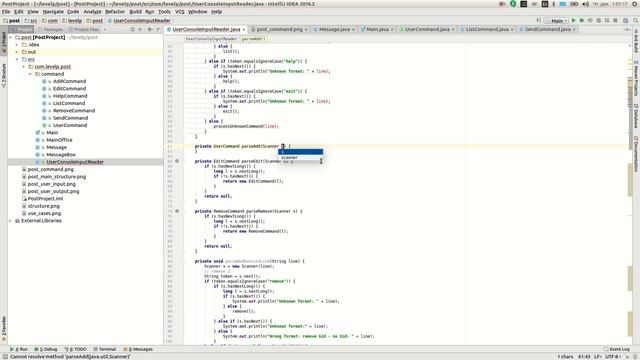Open the system power cog menu
The height and width of the screenshot is (360, 640).
(x=635, y=4)
